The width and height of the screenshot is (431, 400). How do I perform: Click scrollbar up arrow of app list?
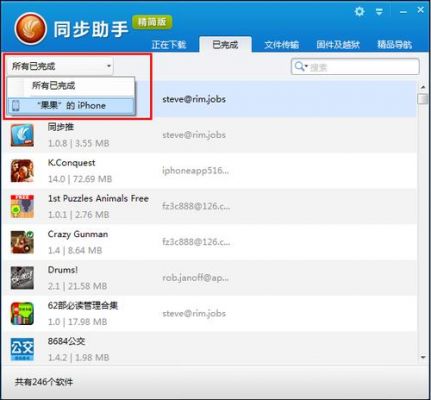pos(423,87)
